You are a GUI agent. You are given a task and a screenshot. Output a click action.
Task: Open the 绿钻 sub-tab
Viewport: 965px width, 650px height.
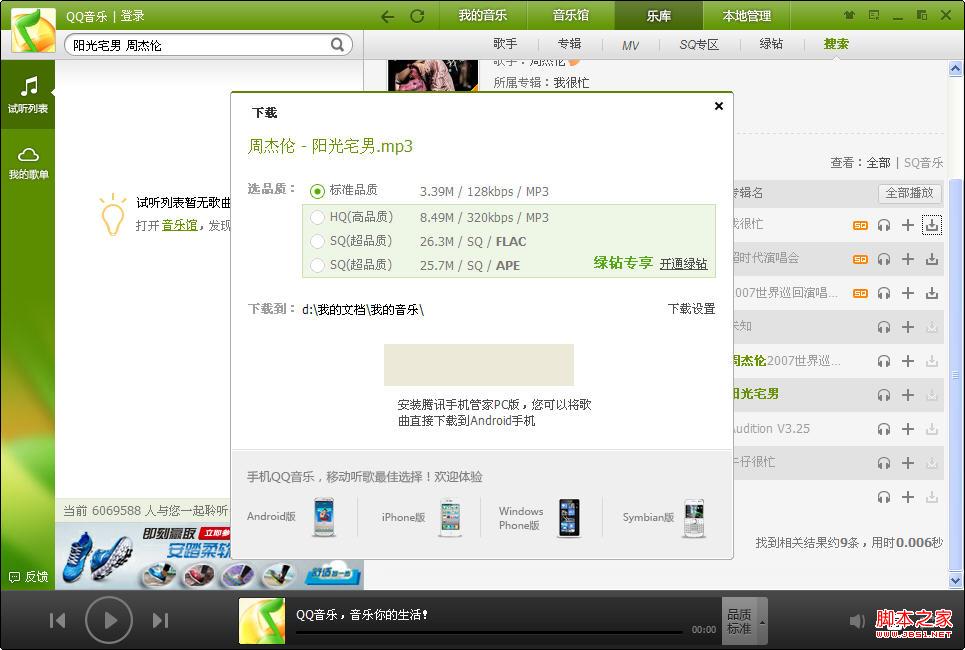[x=771, y=44]
